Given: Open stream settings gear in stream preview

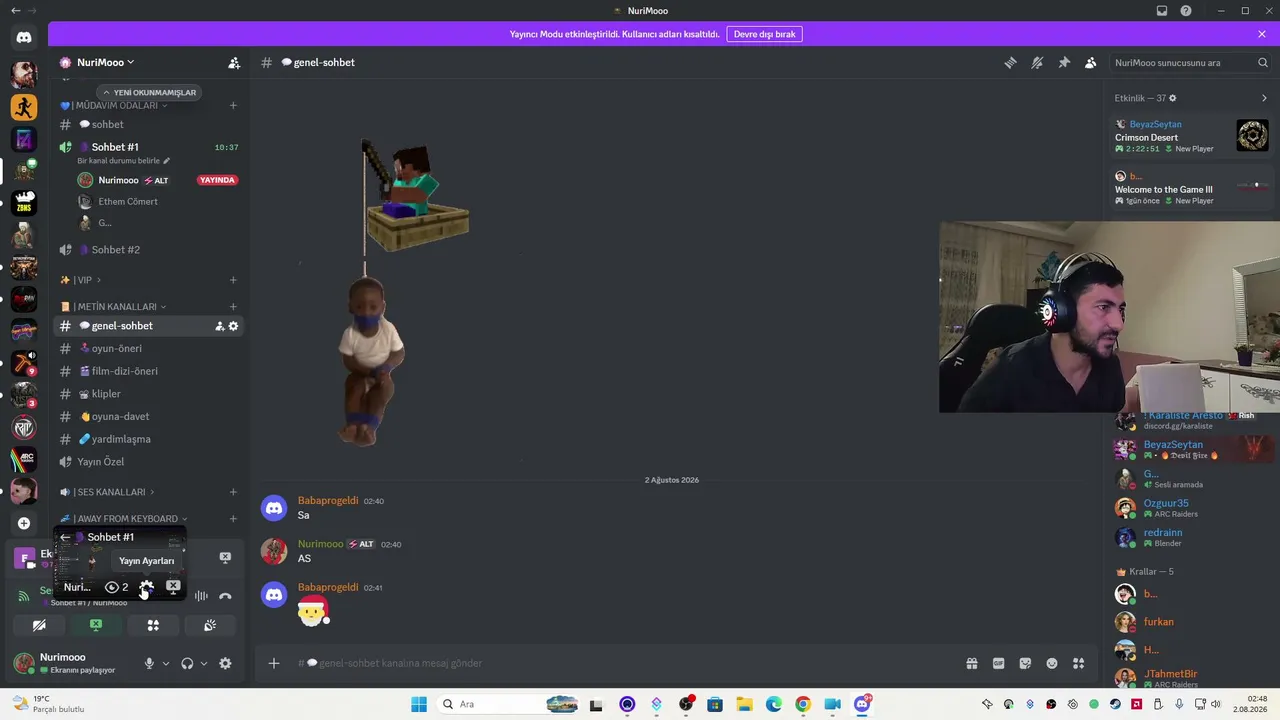Looking at the screenshot, I should click(146, 587).
